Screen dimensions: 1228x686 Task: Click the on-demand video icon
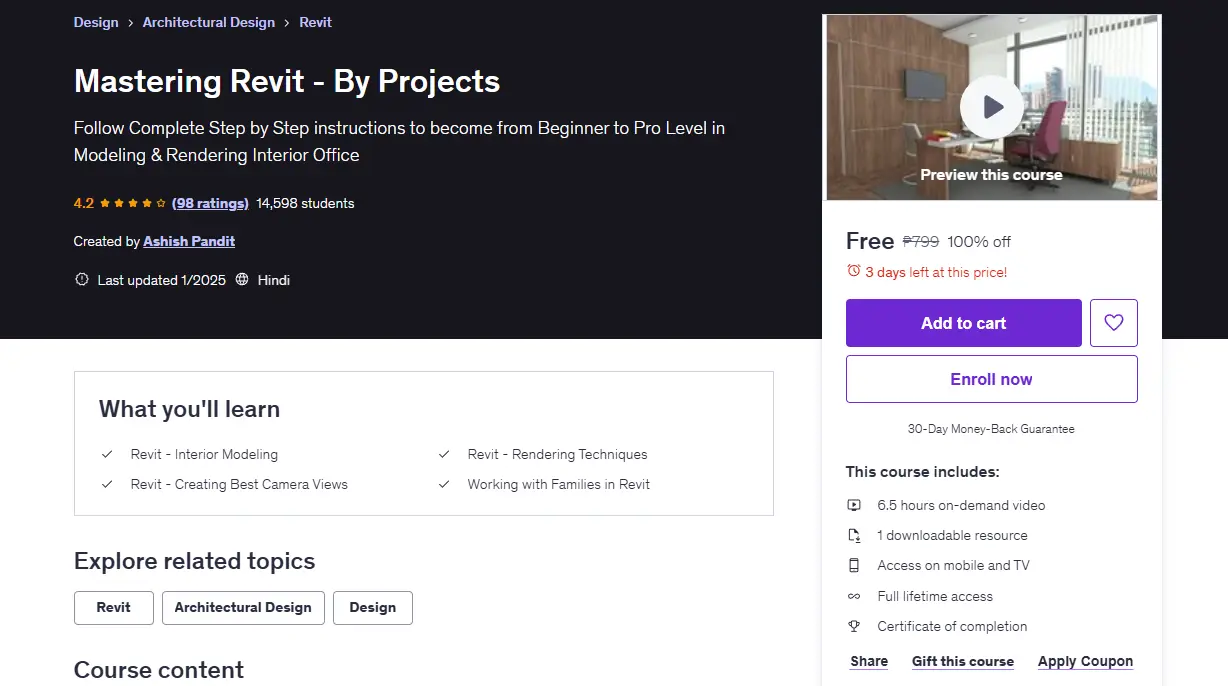[x=854, y=505]
